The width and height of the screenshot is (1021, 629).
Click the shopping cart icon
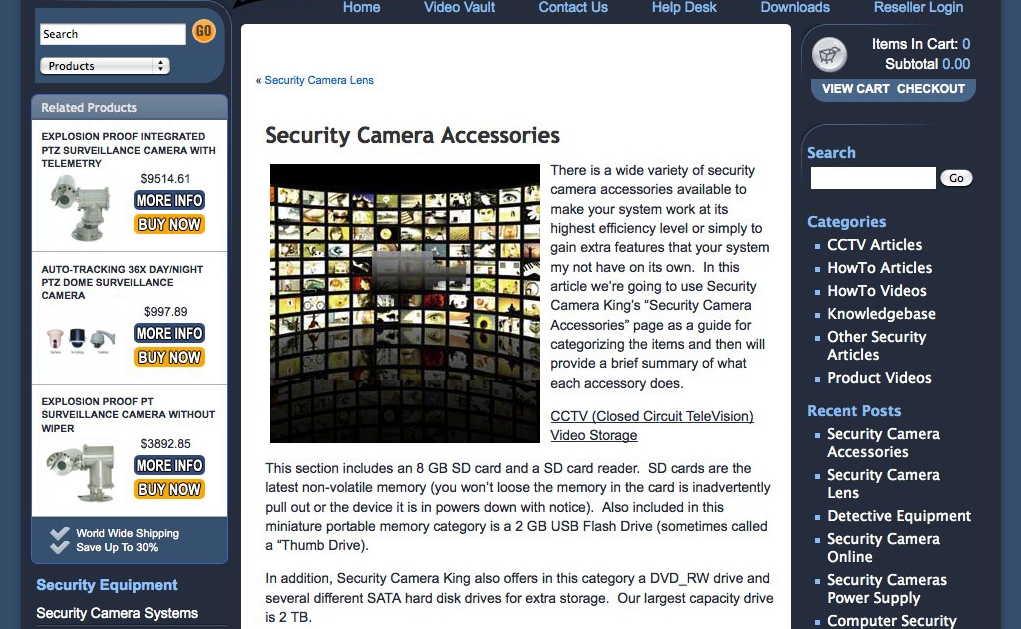[x=829, y=55]
